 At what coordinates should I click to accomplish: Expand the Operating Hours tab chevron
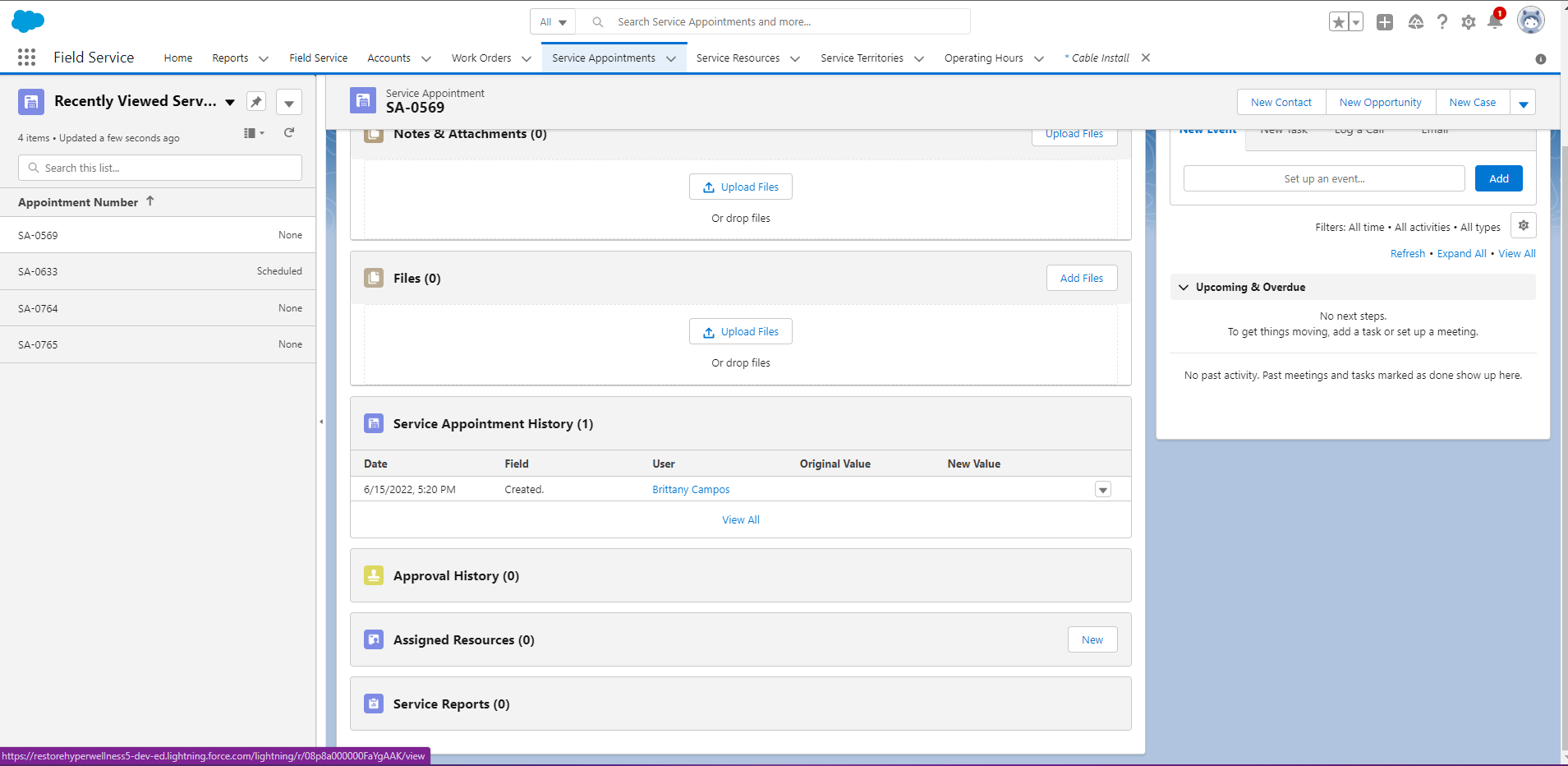1039,58
